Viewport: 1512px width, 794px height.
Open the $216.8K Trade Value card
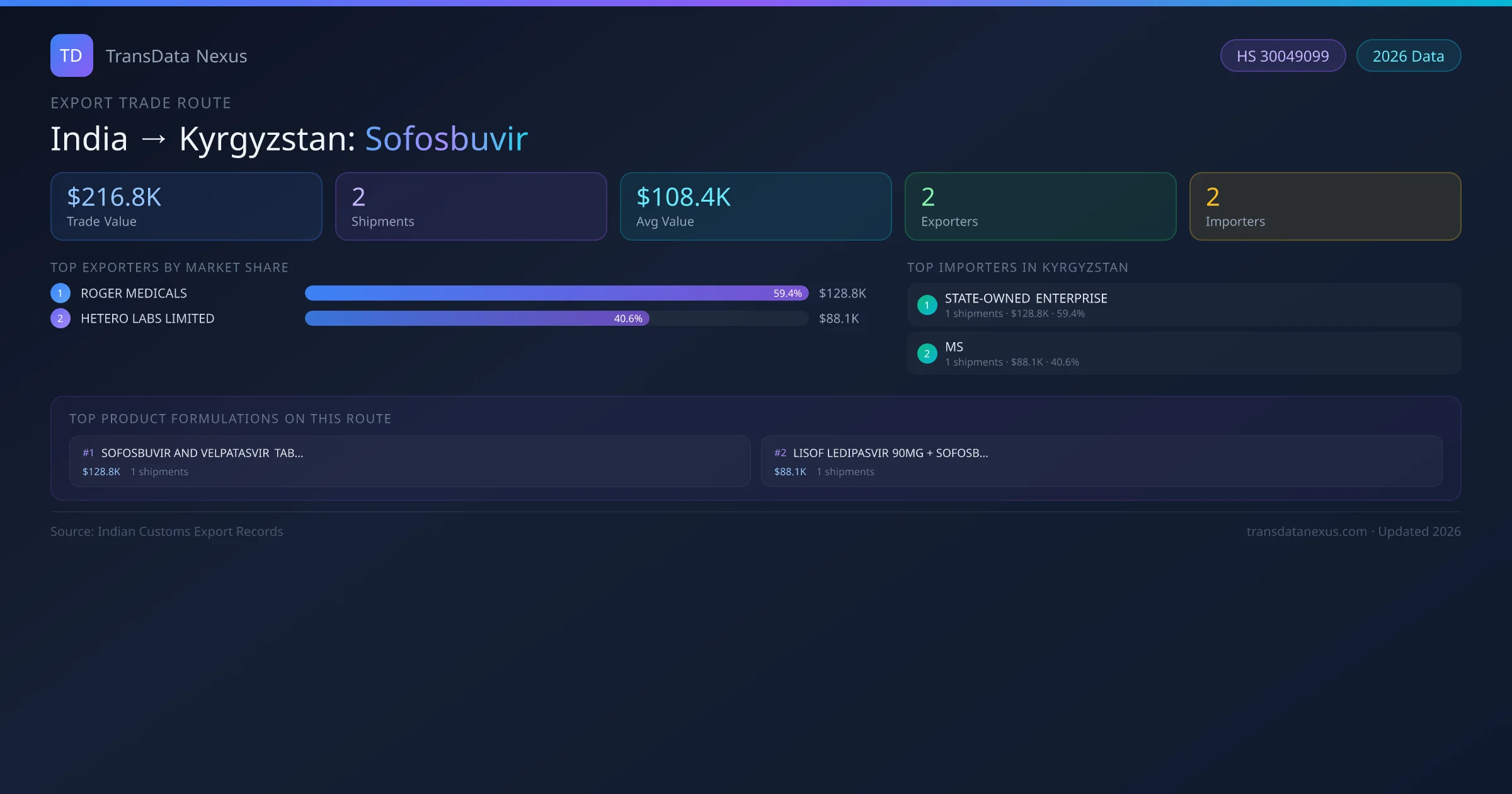pyautogui.click(x=186, y=207)
